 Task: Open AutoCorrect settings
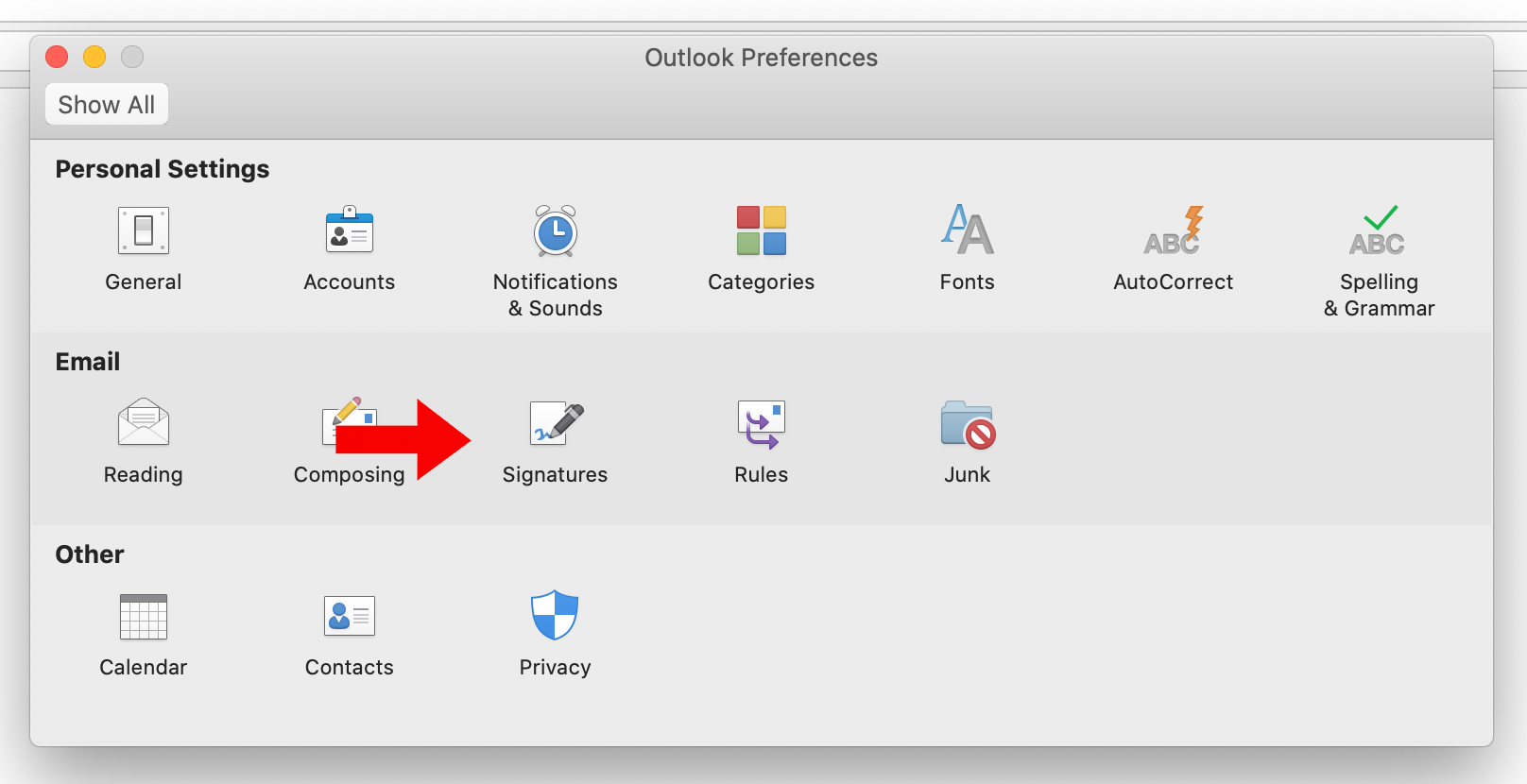click(1173, 231)
